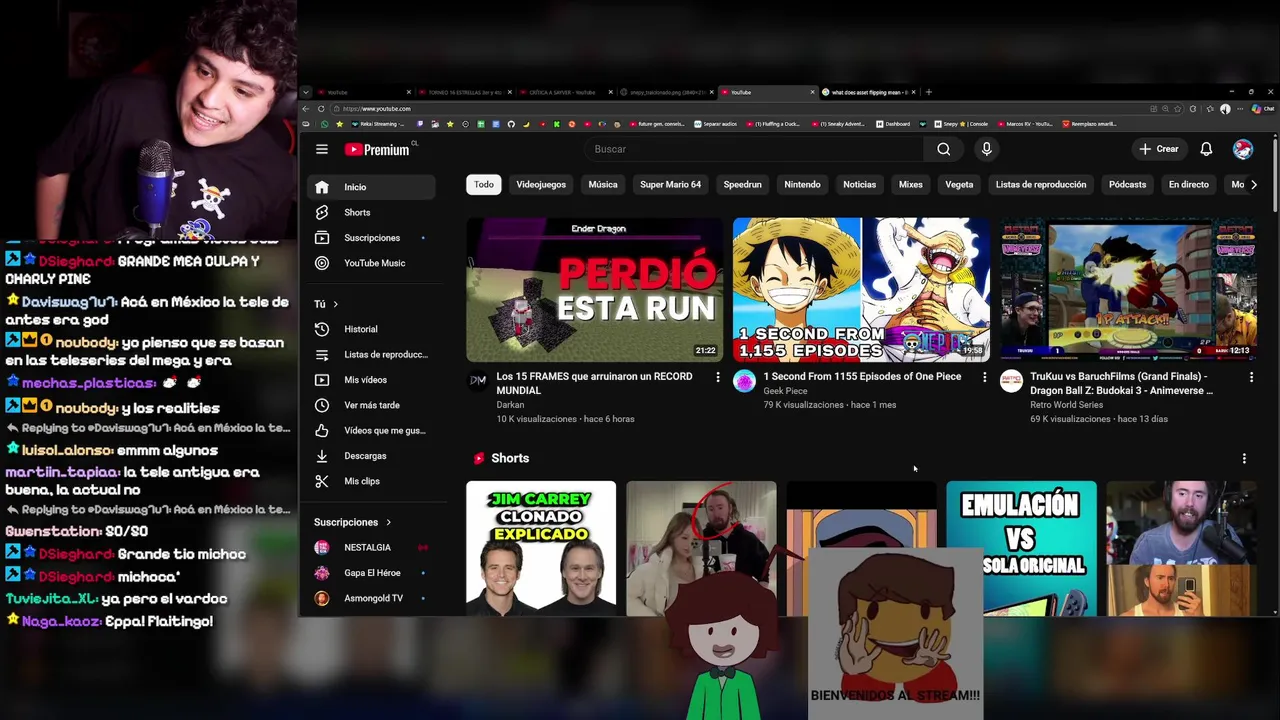The height and width of the screenshot is (720, 1280).
Task: Select the Nintendo filter chip
Action: tap(802, 185)
